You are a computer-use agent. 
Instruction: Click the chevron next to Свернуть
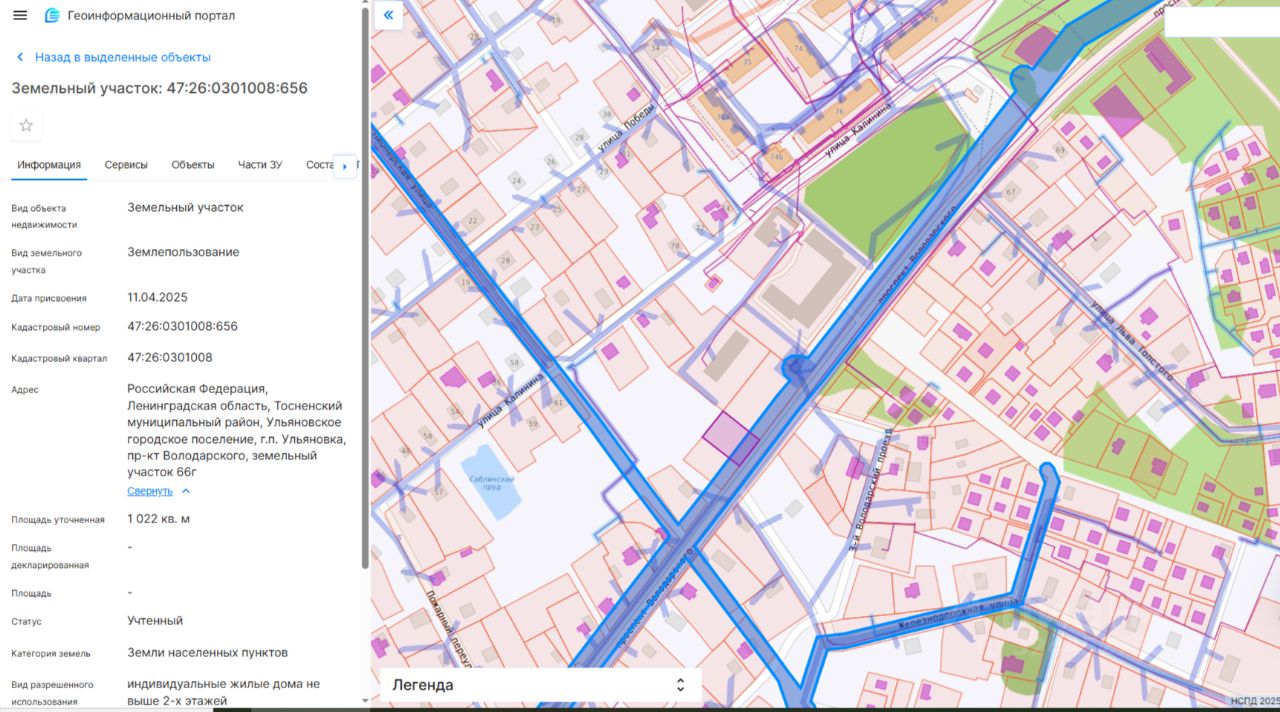(186, 491)
